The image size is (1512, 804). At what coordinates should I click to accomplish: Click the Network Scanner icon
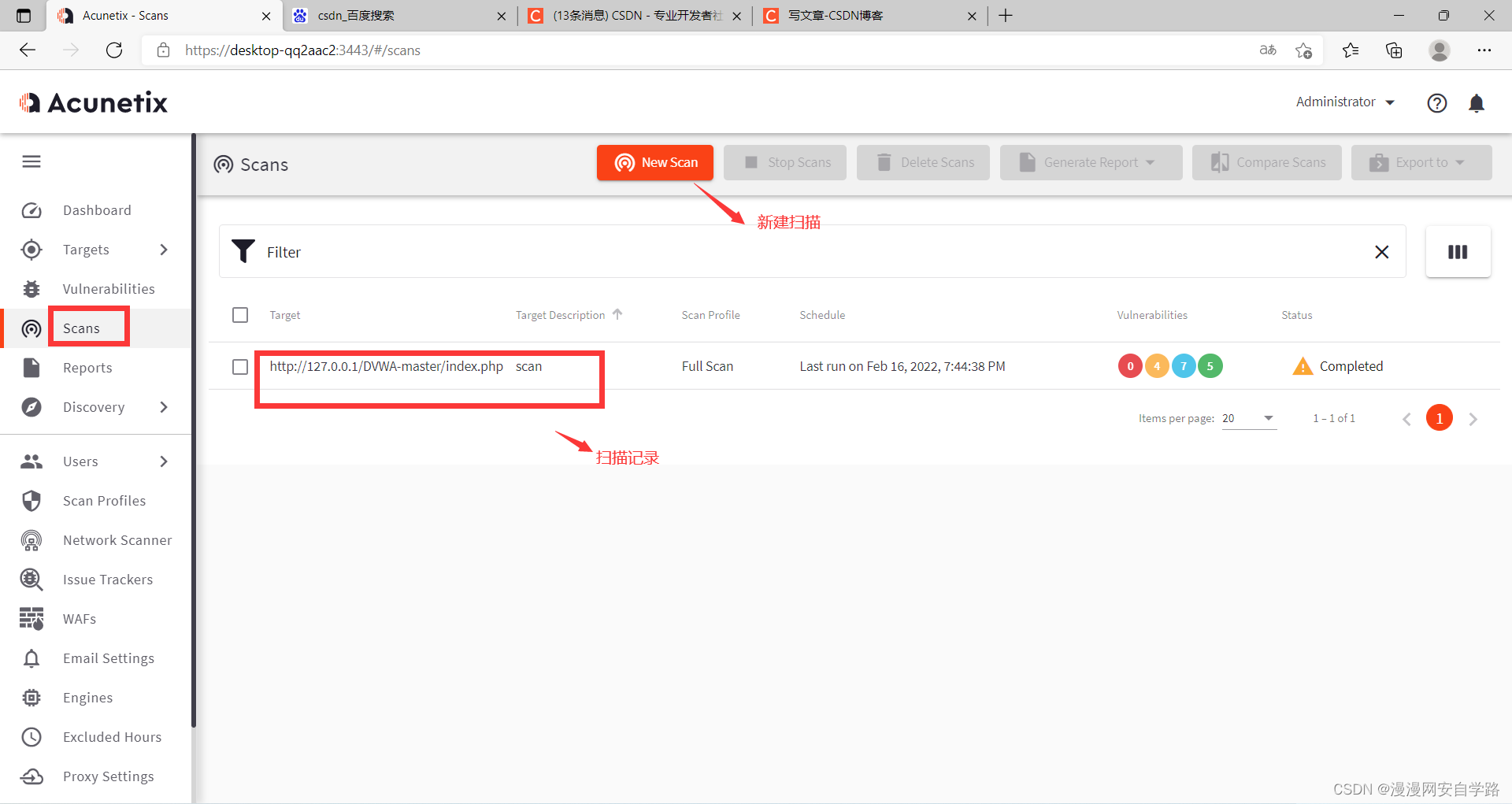[31, 540]
